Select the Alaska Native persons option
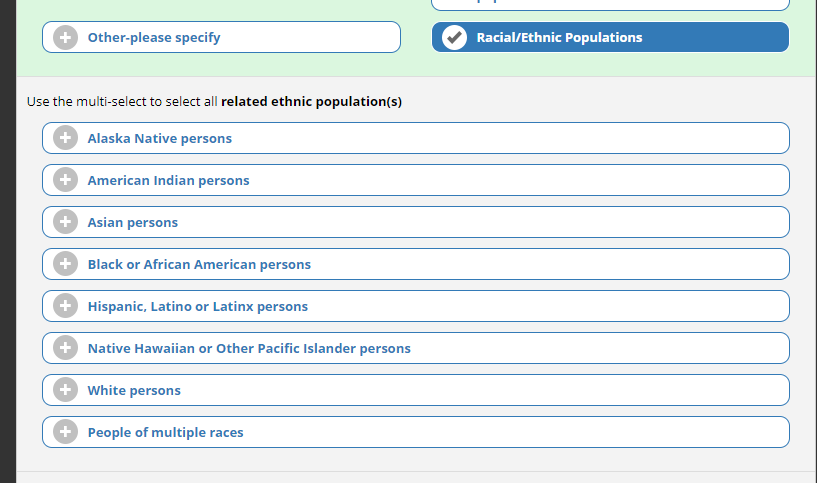The image size is (817, 483). pyautogui.click(x=160, y=139)
